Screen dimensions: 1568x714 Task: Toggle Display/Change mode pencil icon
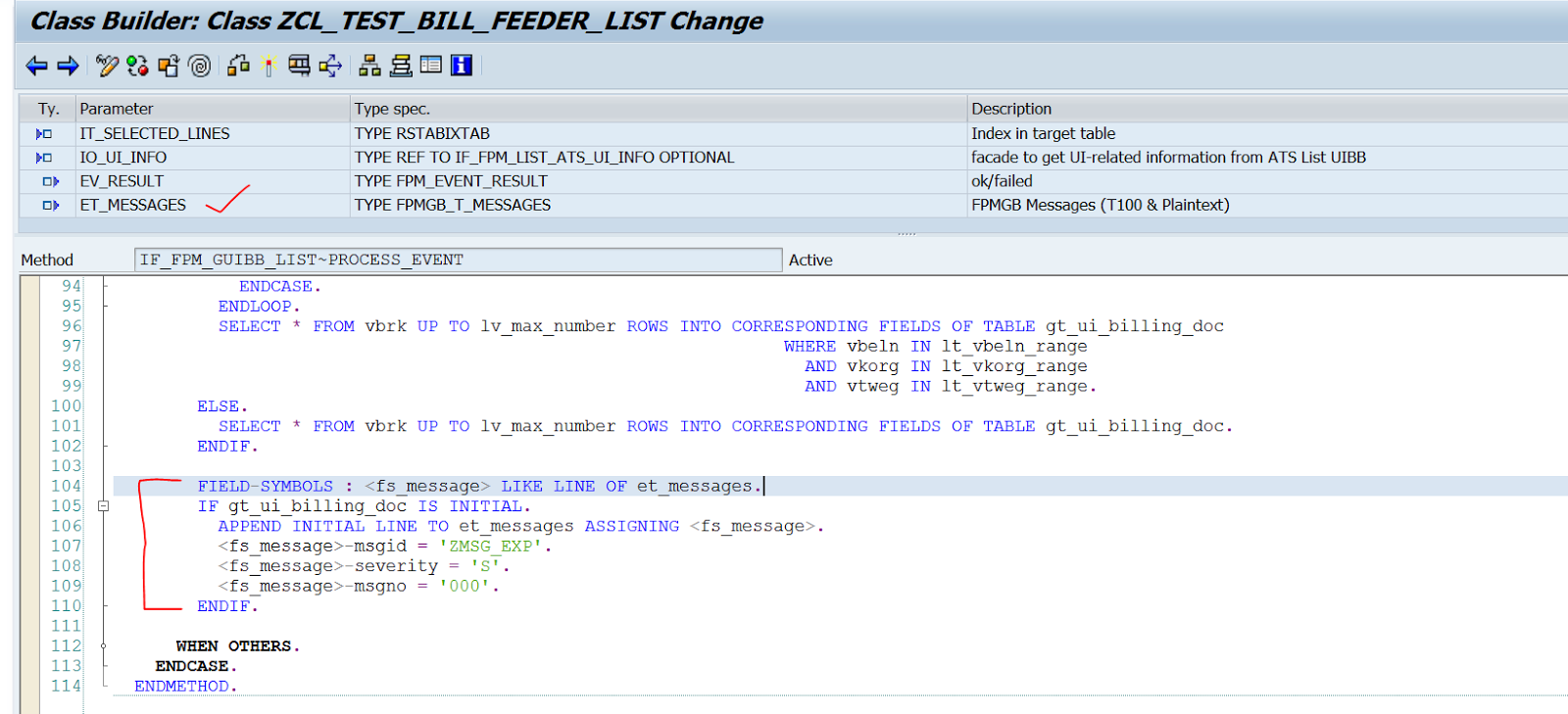pyautogui.click(x=107, y=66)
